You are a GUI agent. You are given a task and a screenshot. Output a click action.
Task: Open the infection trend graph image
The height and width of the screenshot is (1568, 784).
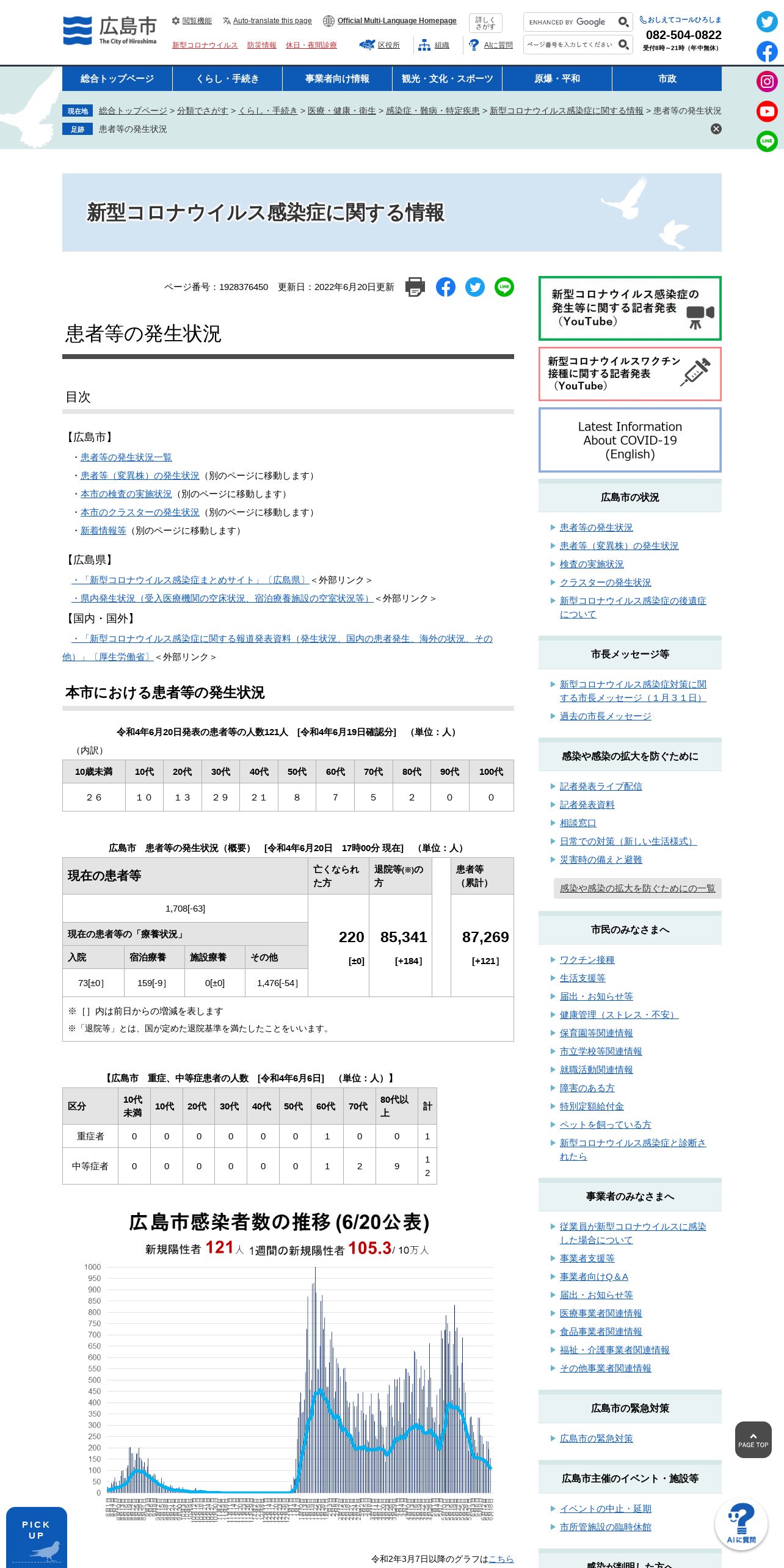(288, 1368)
